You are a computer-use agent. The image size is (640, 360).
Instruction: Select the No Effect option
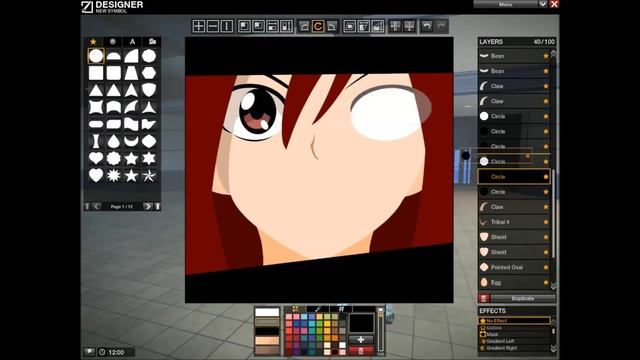point(514,321)
